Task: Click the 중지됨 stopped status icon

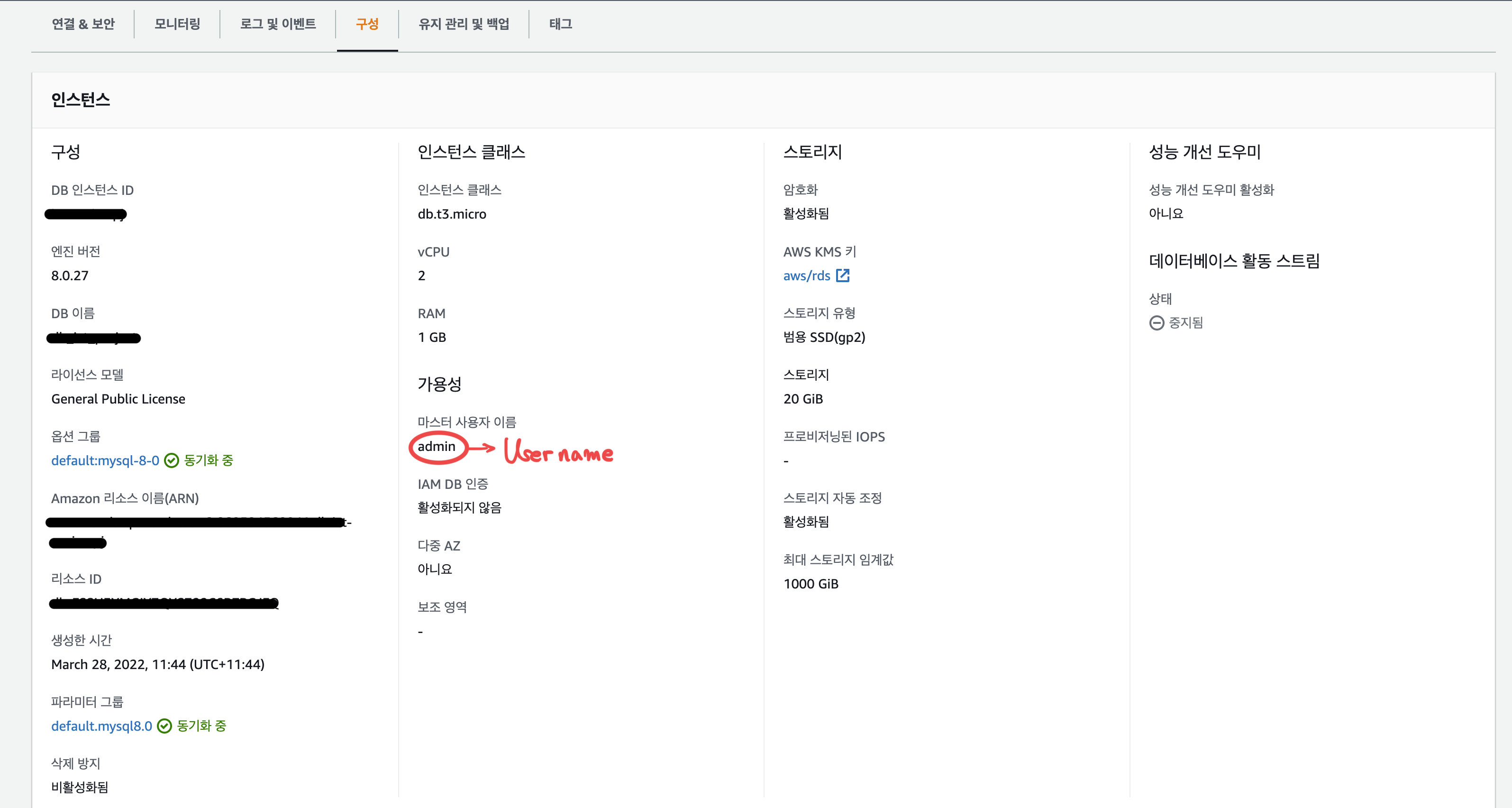Action: tap(1157, 323)
